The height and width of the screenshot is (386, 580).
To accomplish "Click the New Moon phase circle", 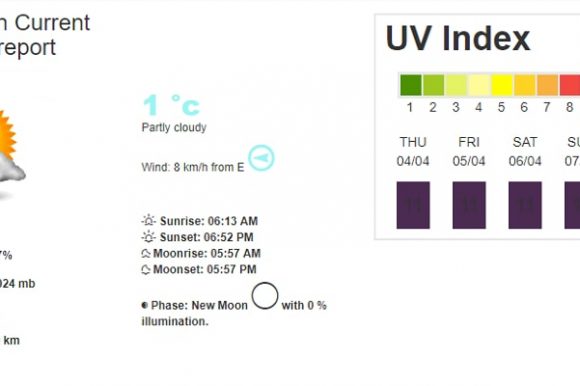I will (x=265, y=296).
